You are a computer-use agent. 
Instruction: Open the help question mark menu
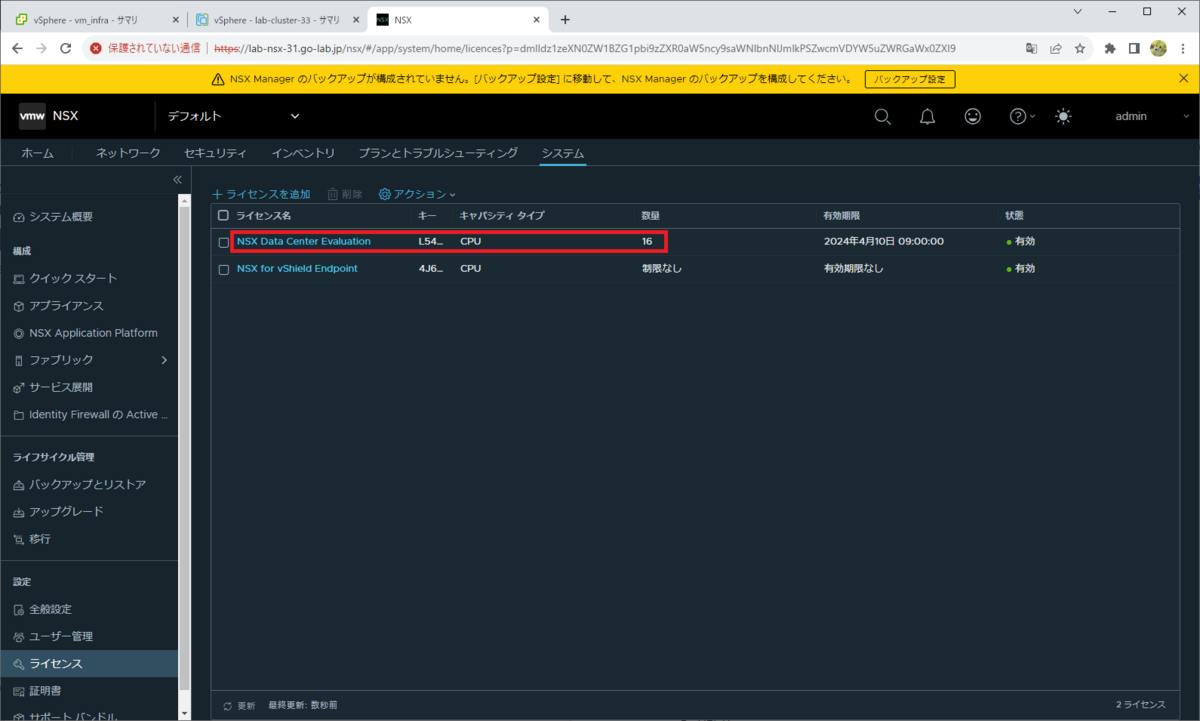coord(1022,117)
